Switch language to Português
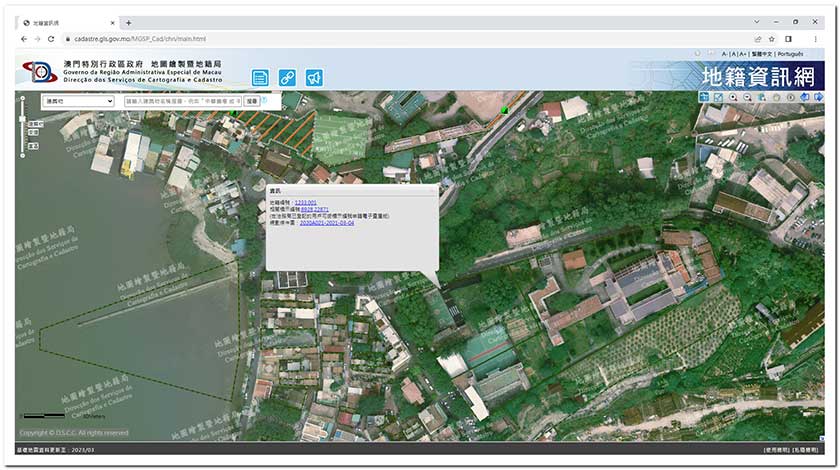840x470 pixels. coord(789,54)
